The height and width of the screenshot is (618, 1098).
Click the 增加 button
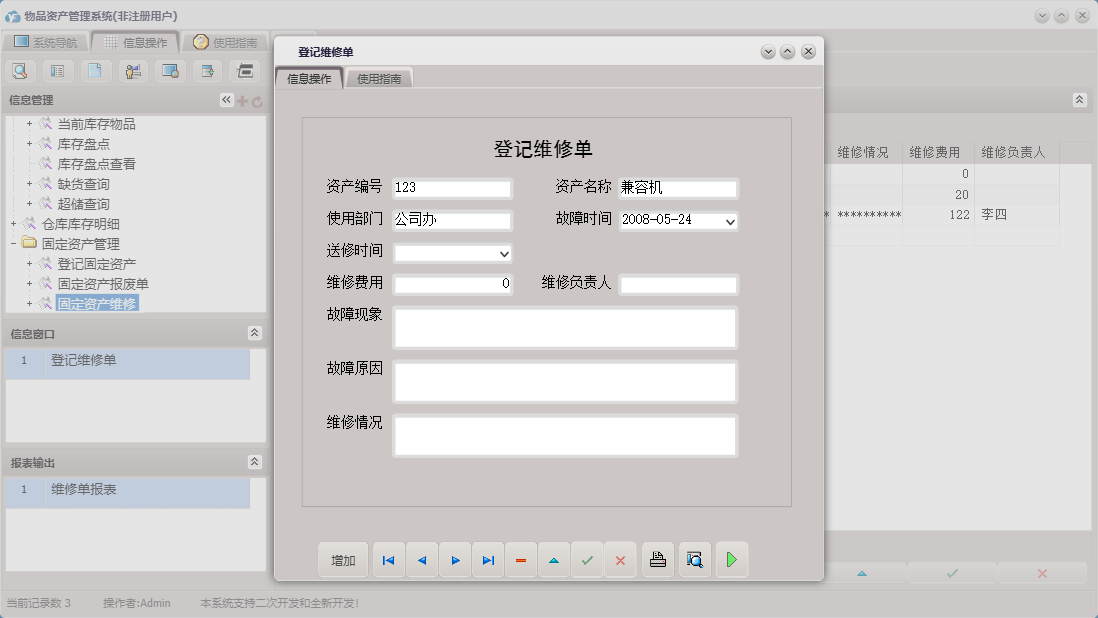click(x=343, y=560)
